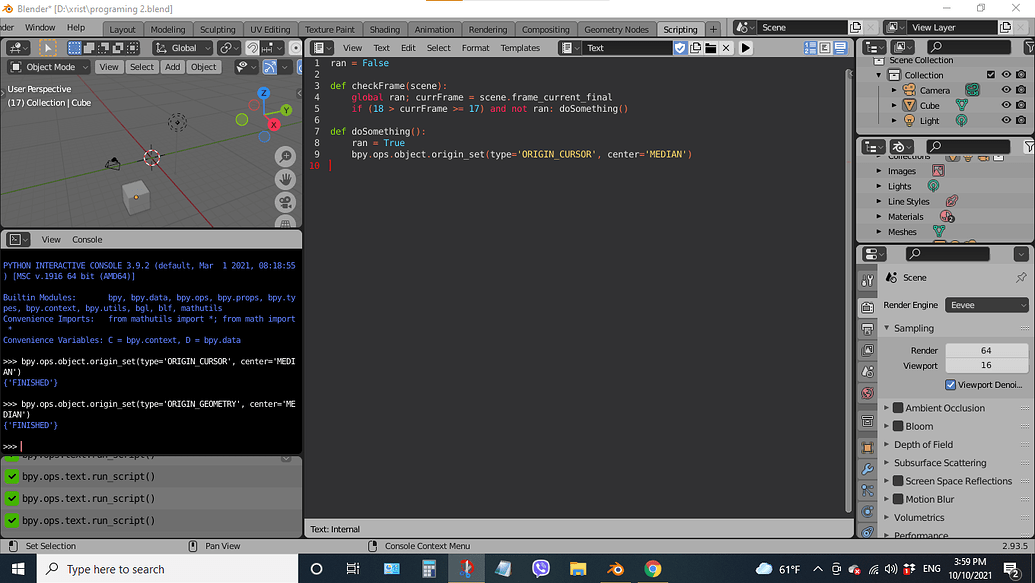The width and height of the screenshot is (1035, 583).
Task: Toggle snapping magnet in viewport
Action: tap(252, 48)
